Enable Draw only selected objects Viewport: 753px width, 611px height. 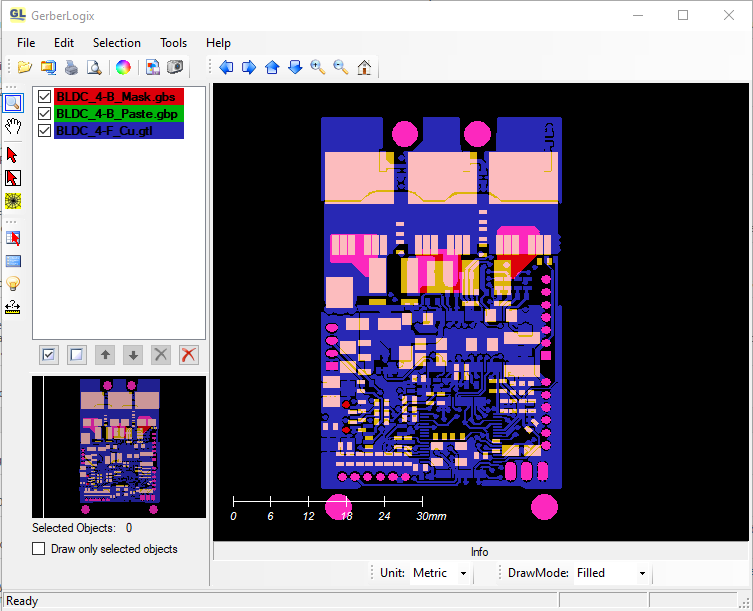[x=39, y=549]
